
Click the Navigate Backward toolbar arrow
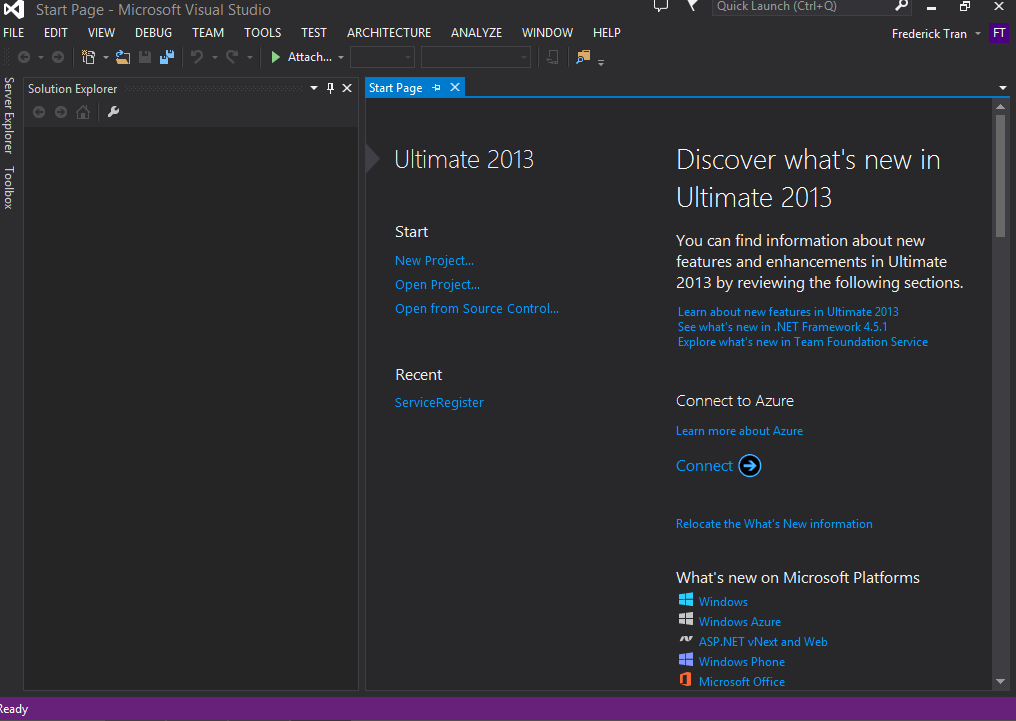coord(24,58)
